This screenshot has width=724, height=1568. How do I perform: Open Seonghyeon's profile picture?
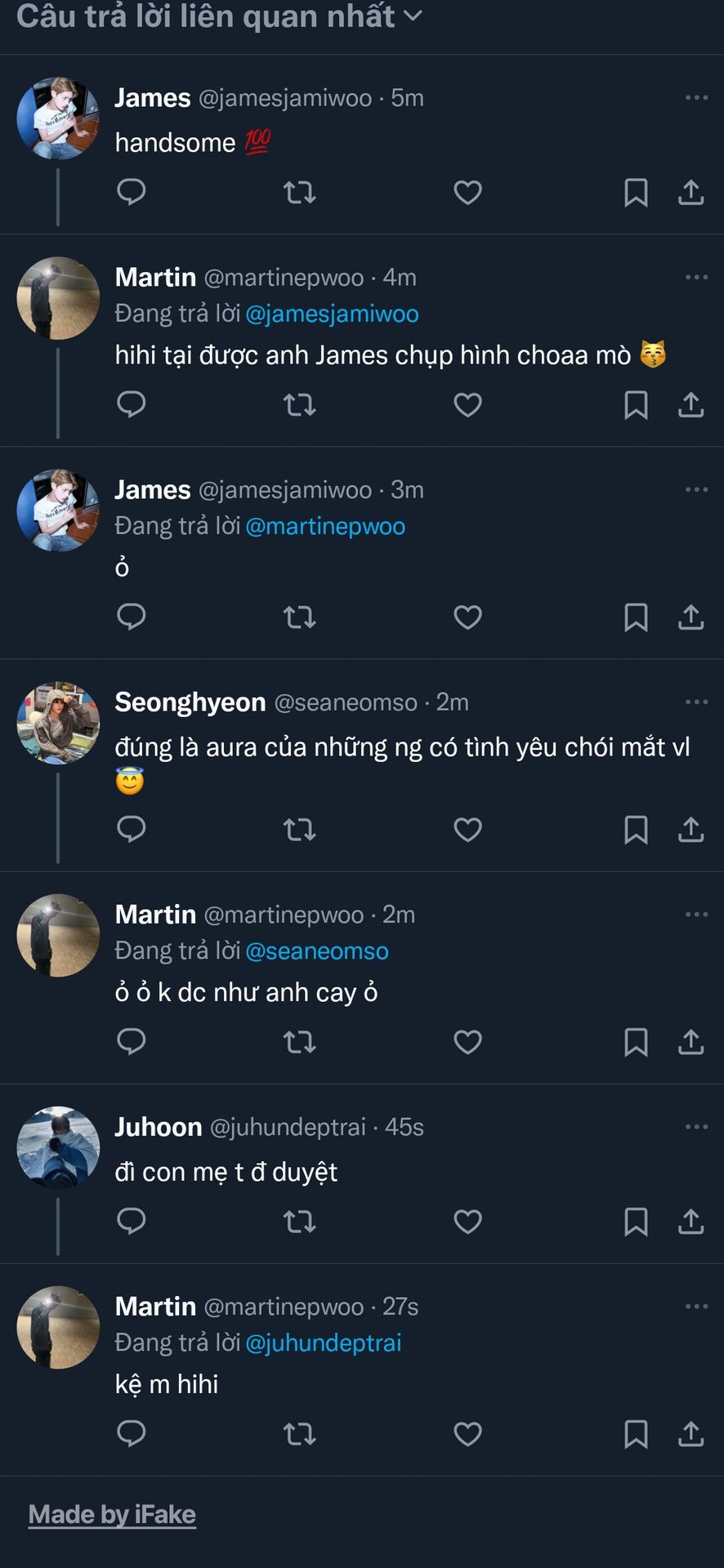[58, 723]
